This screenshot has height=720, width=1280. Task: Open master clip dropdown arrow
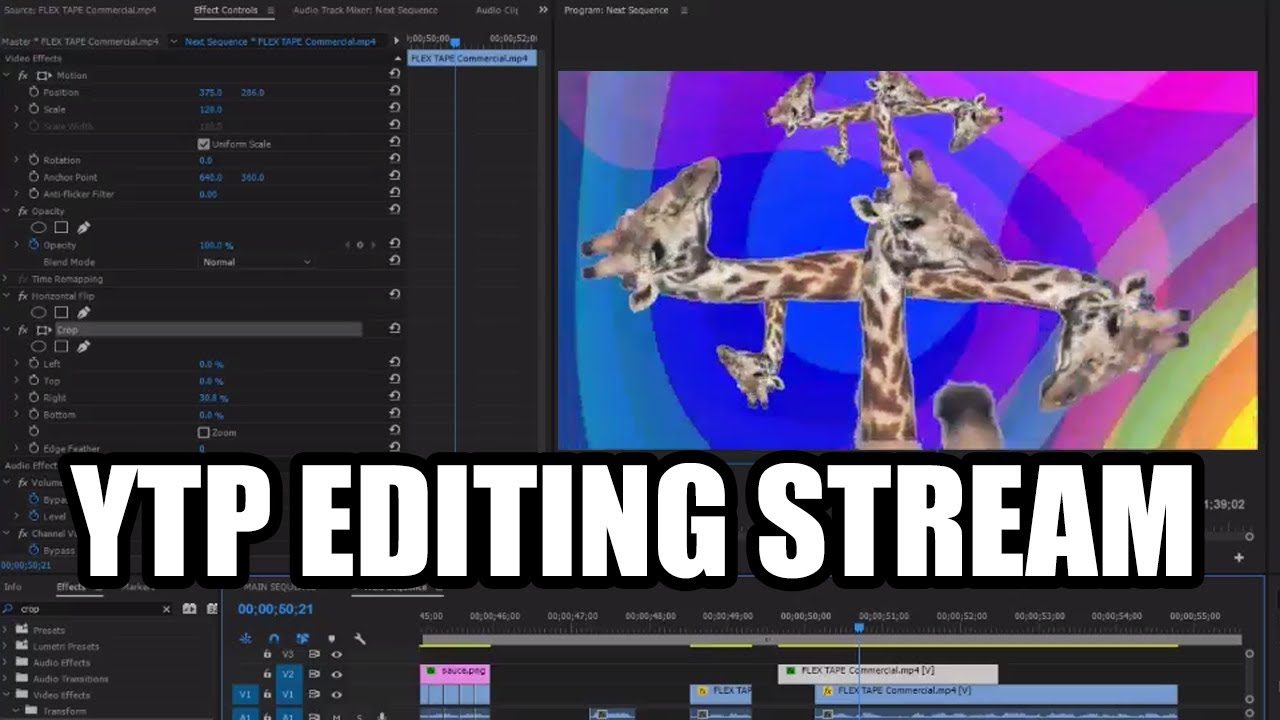tap(173, 42)
